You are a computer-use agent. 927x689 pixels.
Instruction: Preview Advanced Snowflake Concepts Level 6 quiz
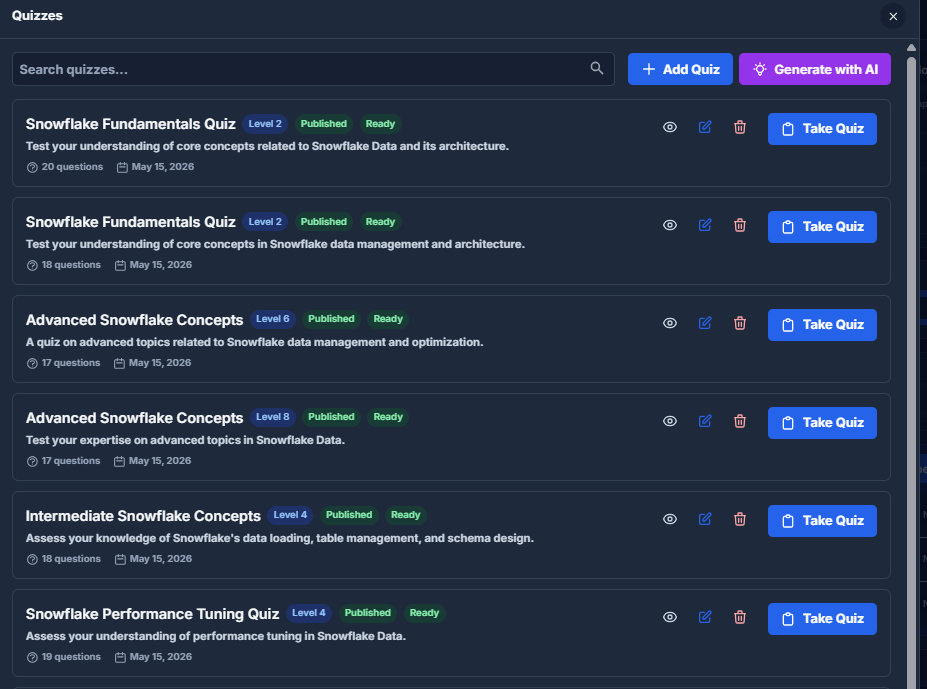tap(670, 323)
